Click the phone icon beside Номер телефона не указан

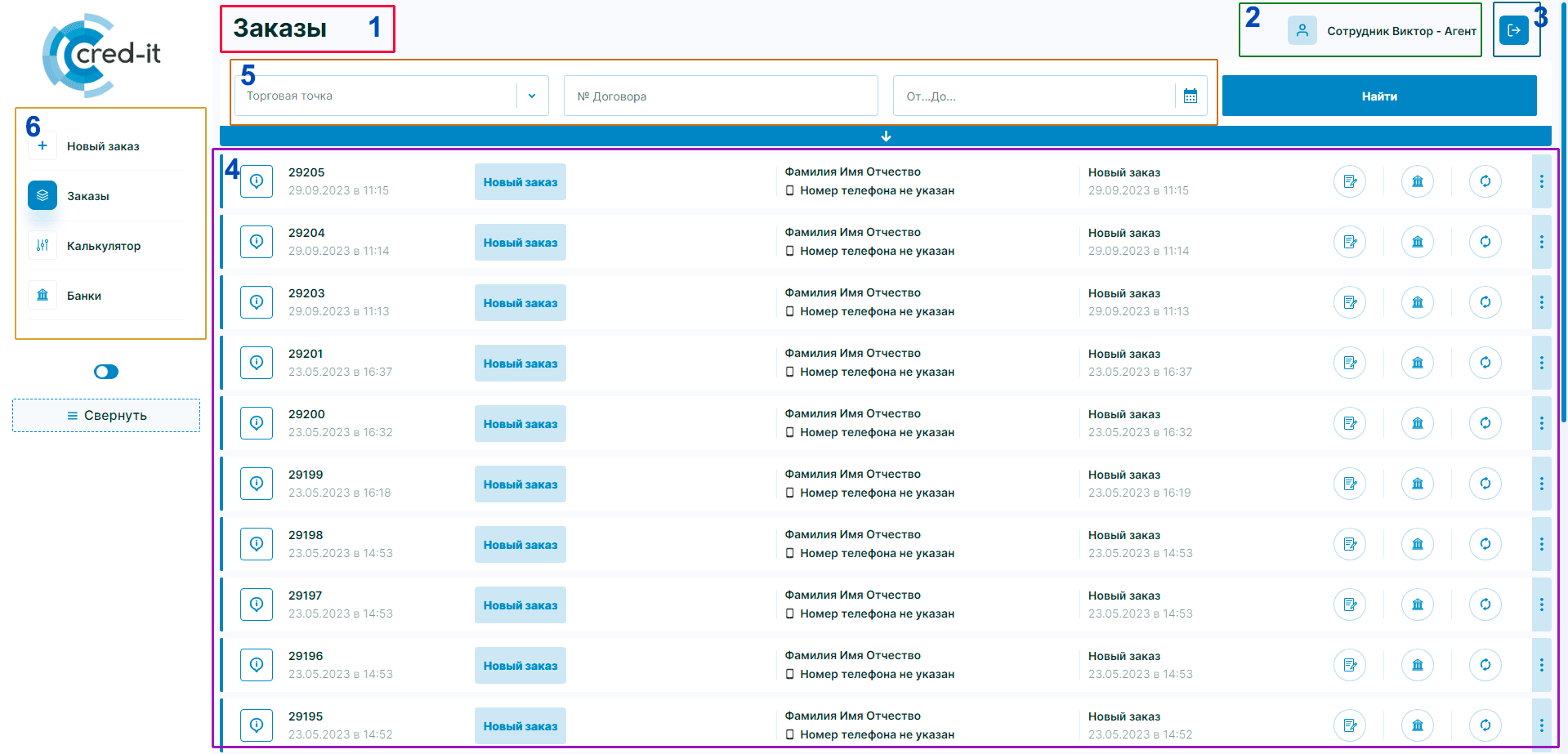788,190
